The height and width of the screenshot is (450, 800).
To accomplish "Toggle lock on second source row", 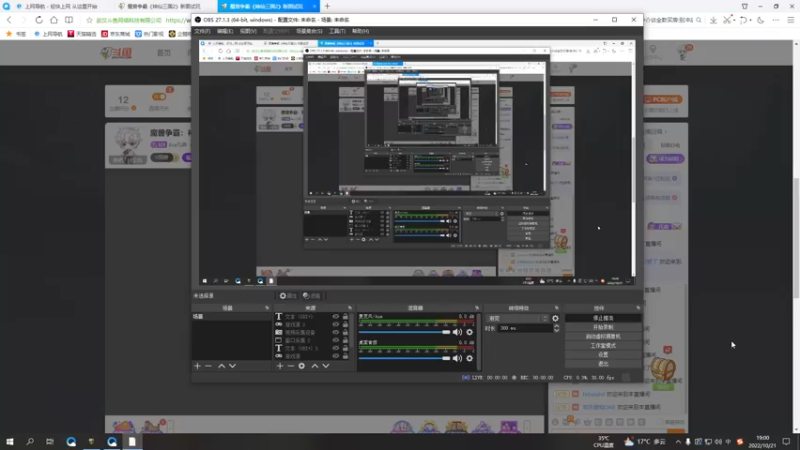I will [x=345, y=324].
